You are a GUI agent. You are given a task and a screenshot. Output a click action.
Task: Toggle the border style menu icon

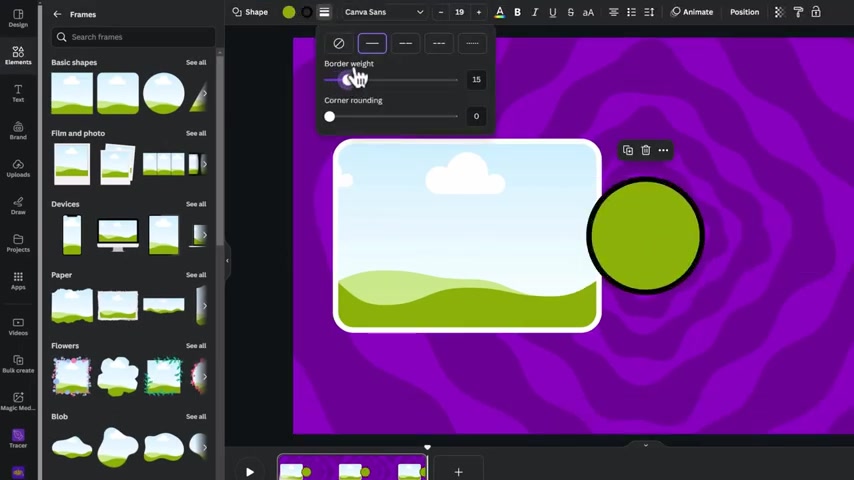[324, 12]
